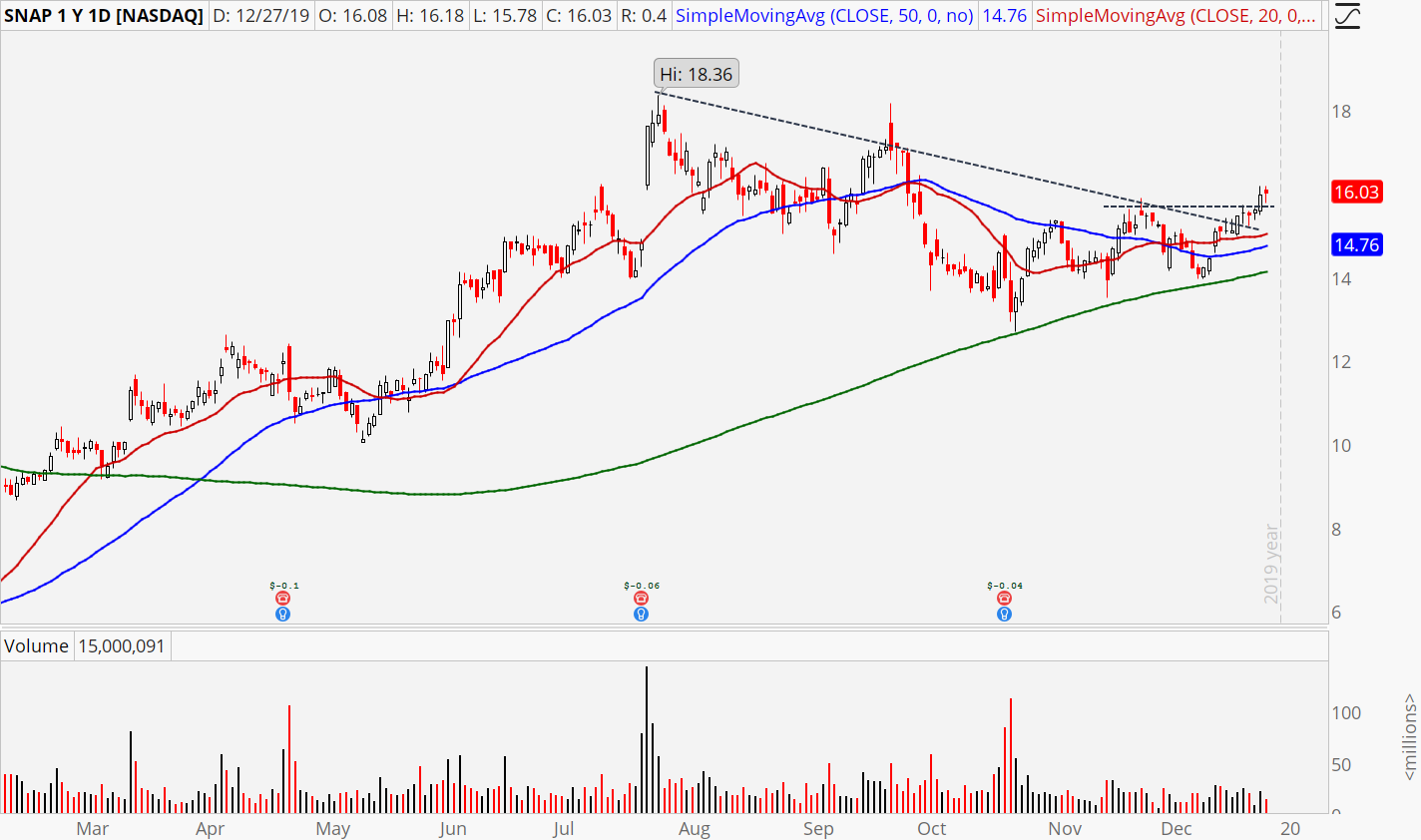Click the Nov label on the date axis
Screen dimensions: 1421x840
click(1066, 829)
